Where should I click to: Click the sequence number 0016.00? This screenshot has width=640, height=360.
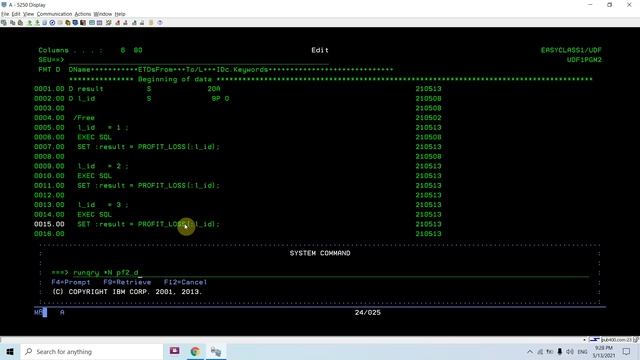[x=49, y=233]
